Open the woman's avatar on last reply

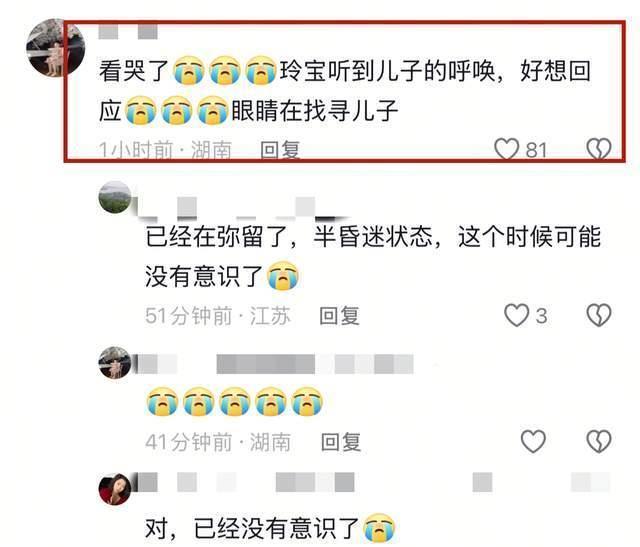point(115,489)
